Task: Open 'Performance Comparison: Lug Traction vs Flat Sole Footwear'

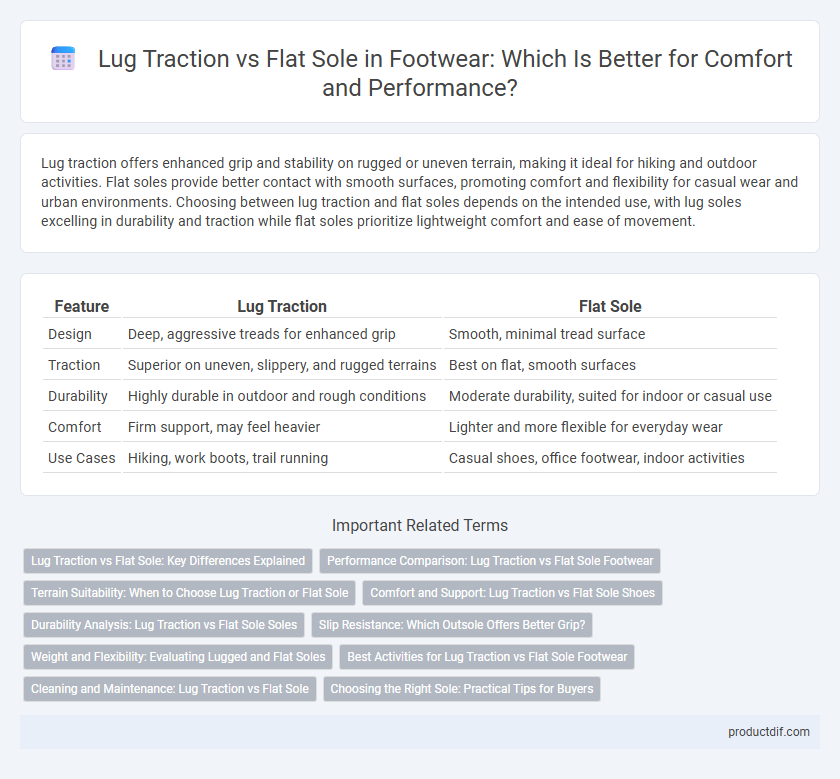Action: (x=490, y=561)
